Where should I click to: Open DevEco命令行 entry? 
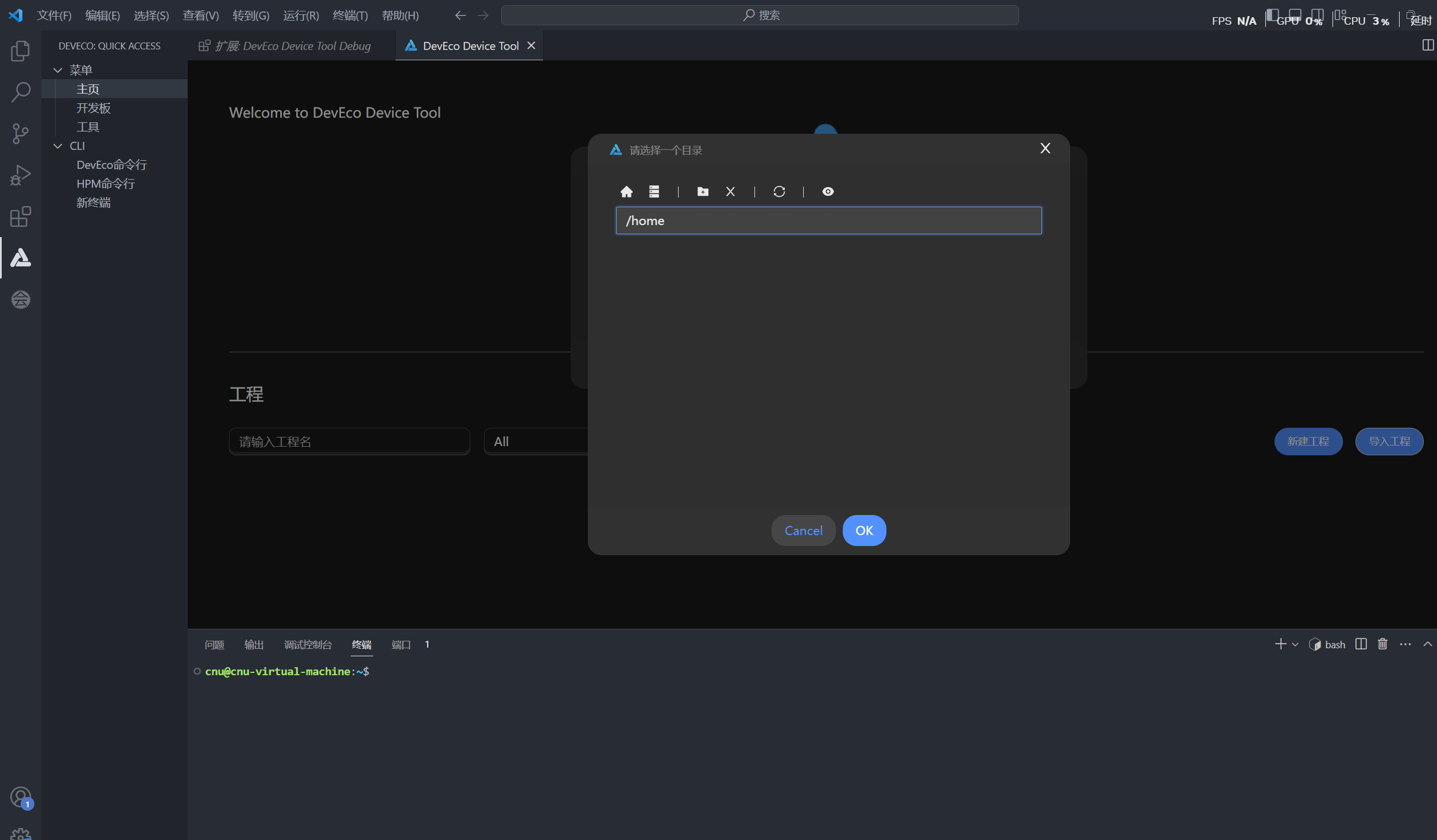point(112,165)
